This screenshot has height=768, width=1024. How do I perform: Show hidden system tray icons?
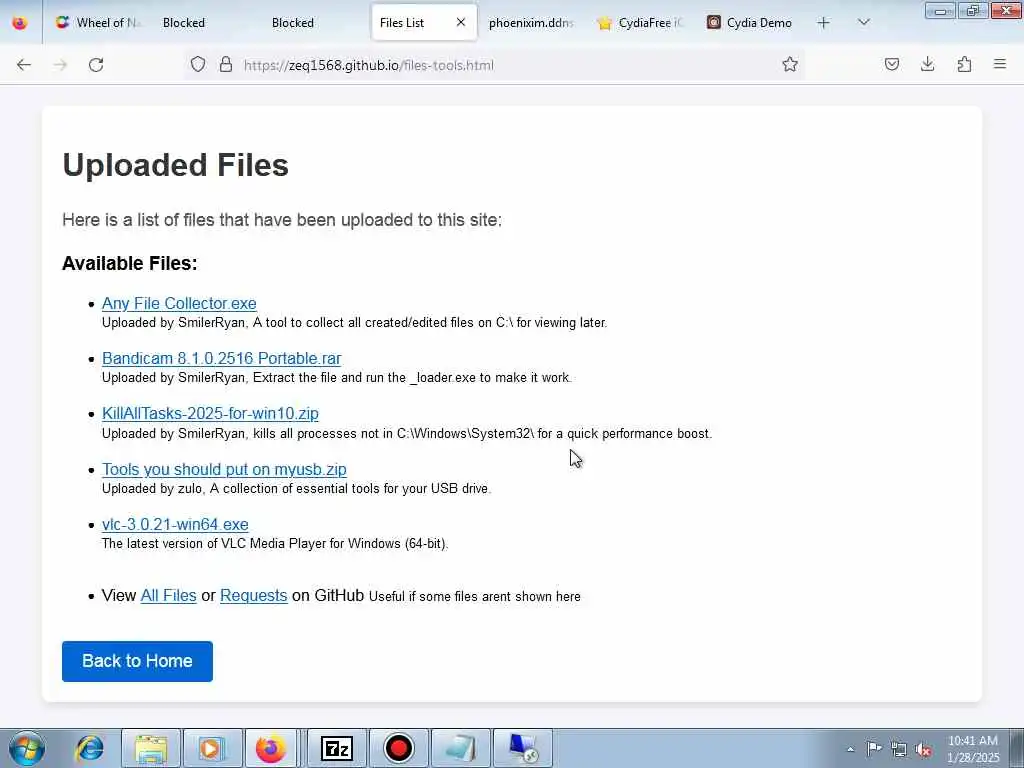tap(850, 749)
